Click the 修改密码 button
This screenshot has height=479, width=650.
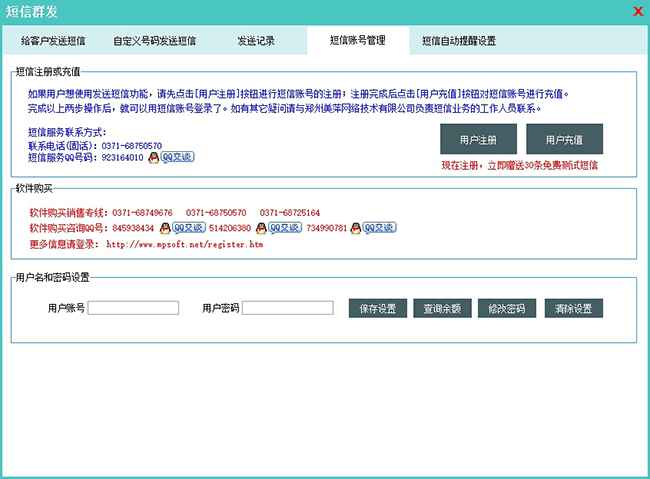point(508,308)
